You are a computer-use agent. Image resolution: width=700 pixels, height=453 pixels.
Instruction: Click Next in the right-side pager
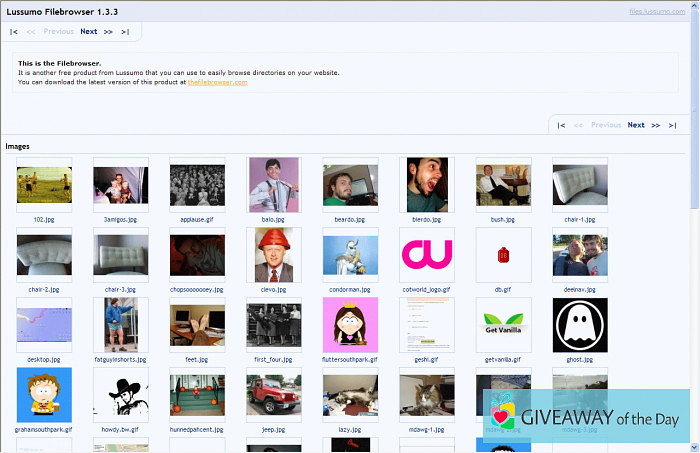tap(636, 125)
